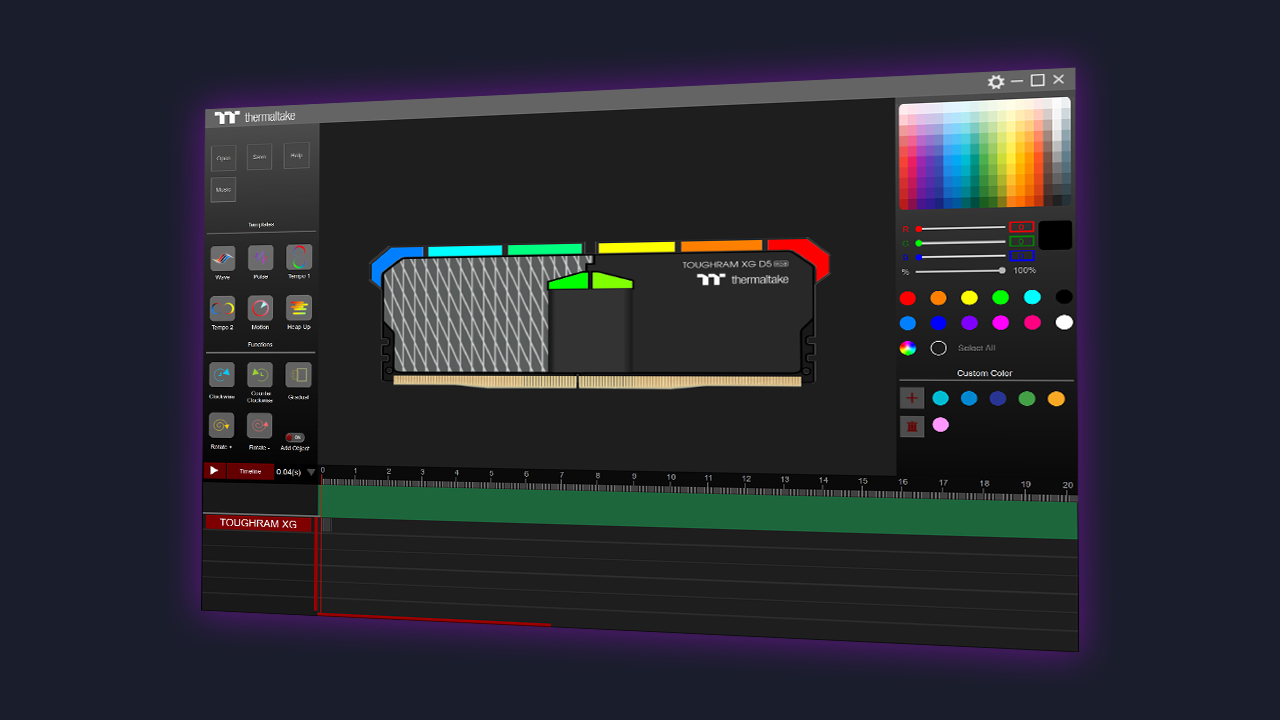
Task: Choose the Tempo 1 template
Action: coord(298,257)
